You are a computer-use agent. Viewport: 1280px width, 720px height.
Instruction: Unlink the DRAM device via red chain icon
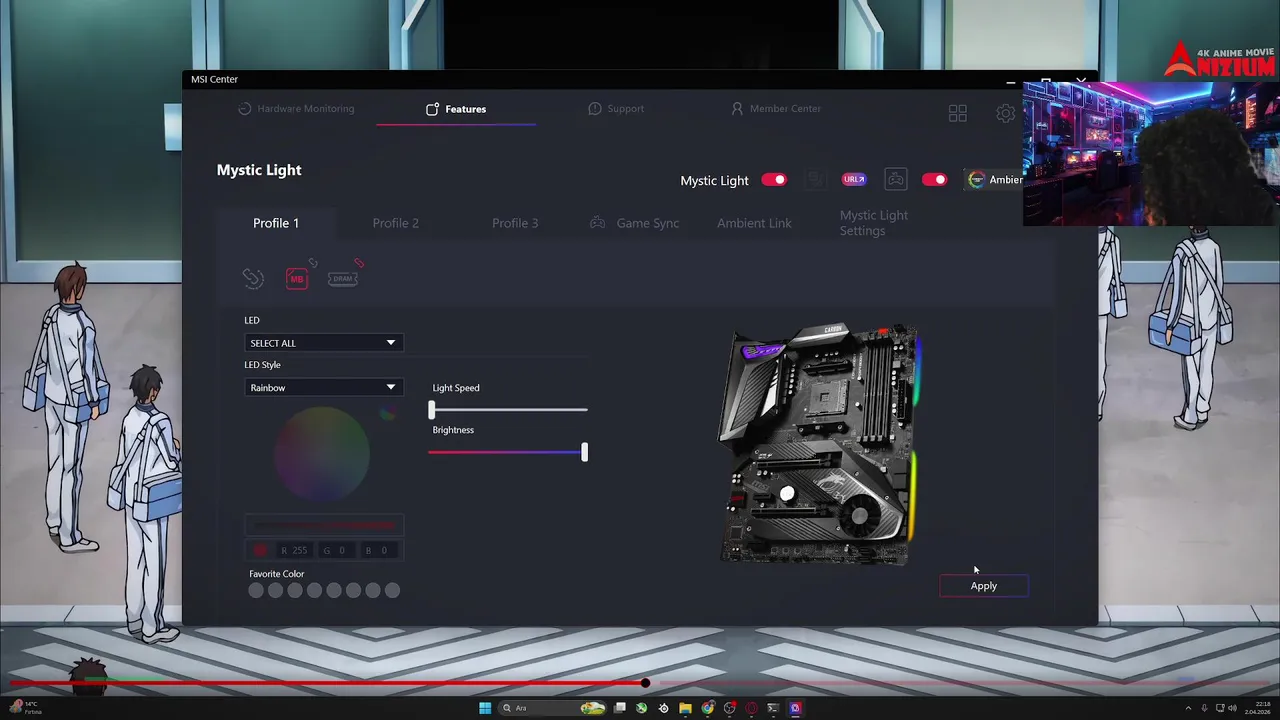pyautogui.click(x=359, y=263)
